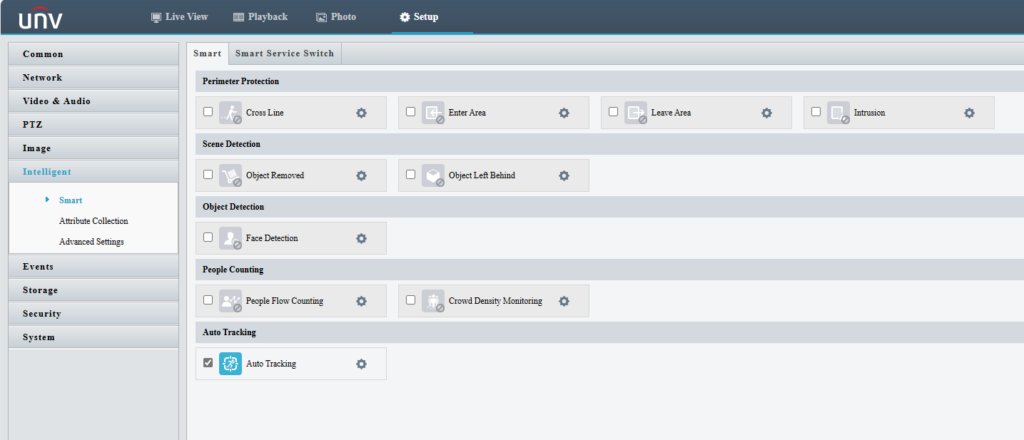This screenshot has height=440, width=1024.
Task: Open the Playback page
Action: click(260, 17)
